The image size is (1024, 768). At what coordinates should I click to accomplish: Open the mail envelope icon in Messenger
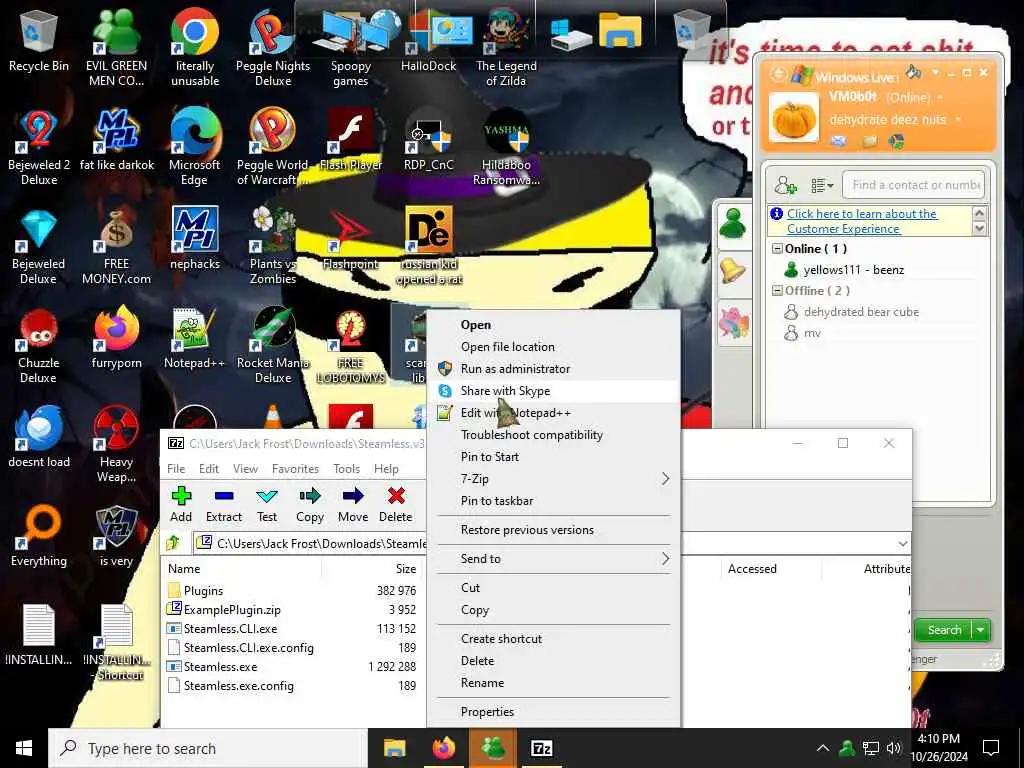click(838, 141)
